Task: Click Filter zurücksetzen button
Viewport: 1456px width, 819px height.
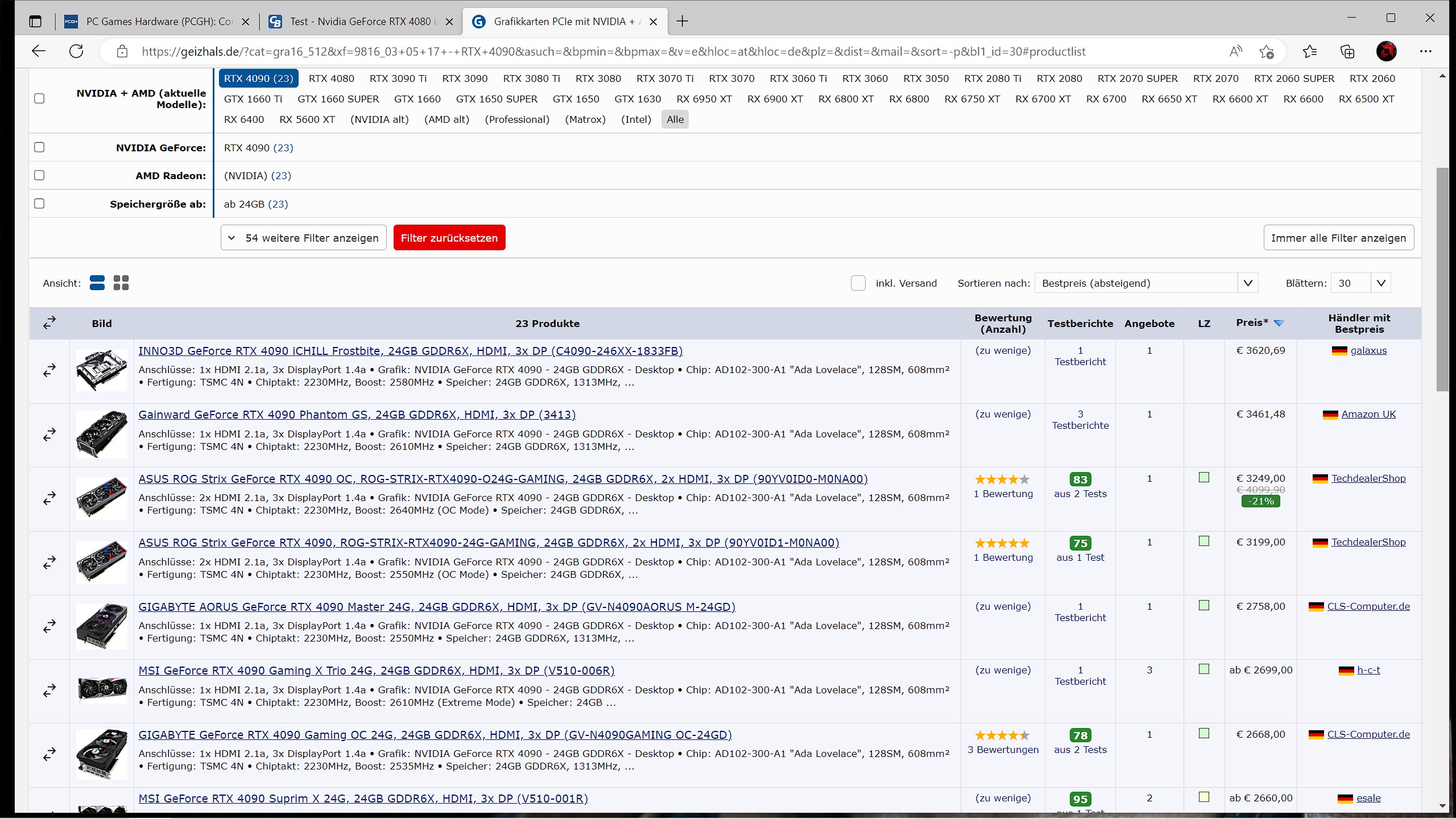Action: click(x=449, y=238)
